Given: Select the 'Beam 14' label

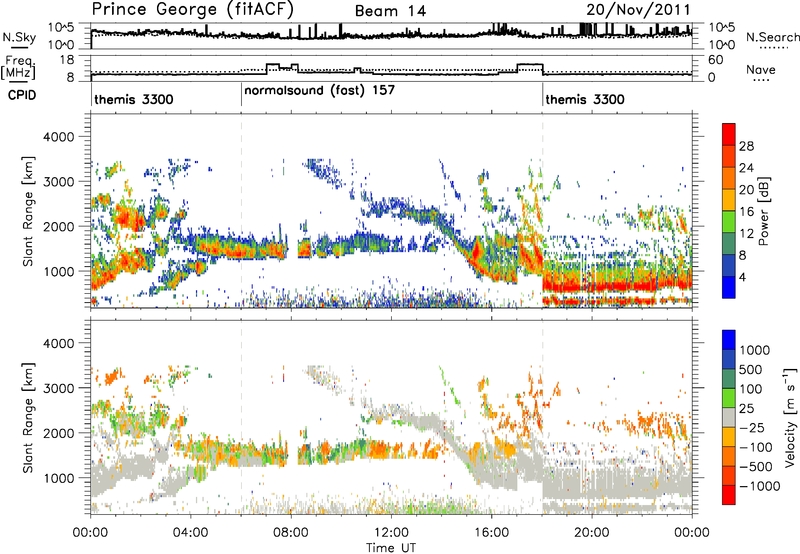Looking at the screenshot, I should click(390, 11).
